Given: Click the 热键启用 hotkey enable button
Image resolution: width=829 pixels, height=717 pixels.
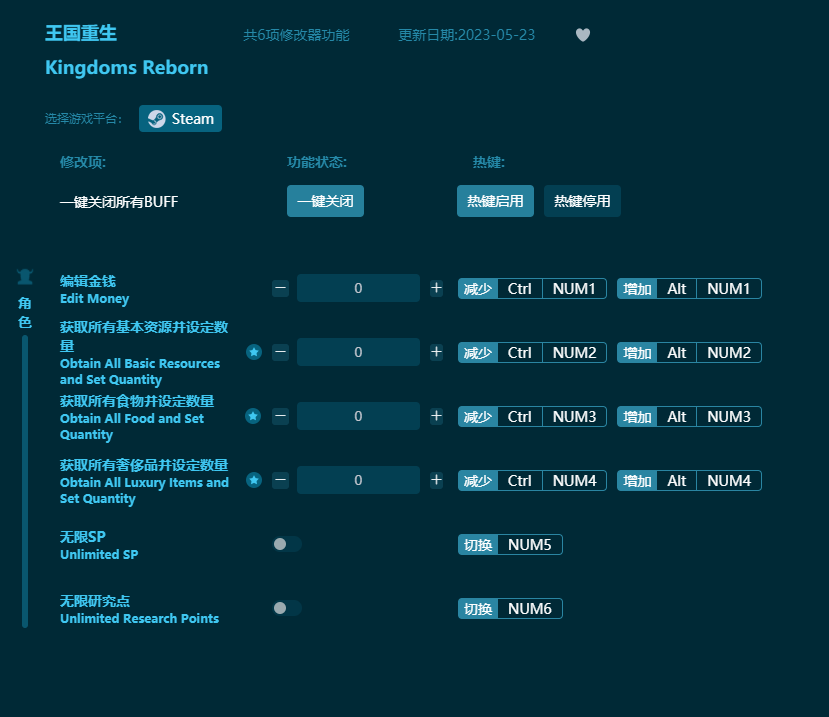Looking at the screenshot, I should 495,201.
